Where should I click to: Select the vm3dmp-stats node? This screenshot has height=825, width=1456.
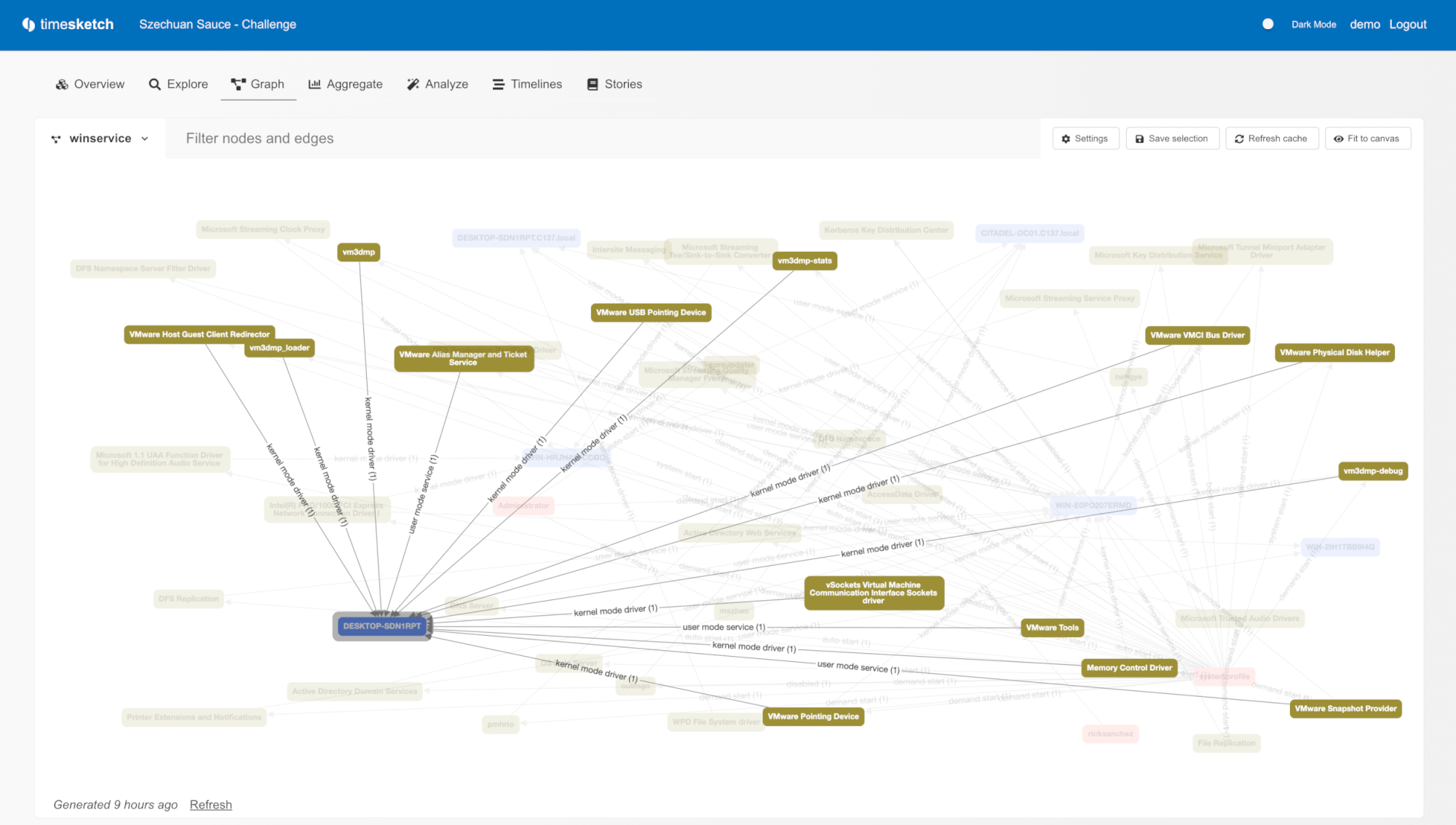804,261
